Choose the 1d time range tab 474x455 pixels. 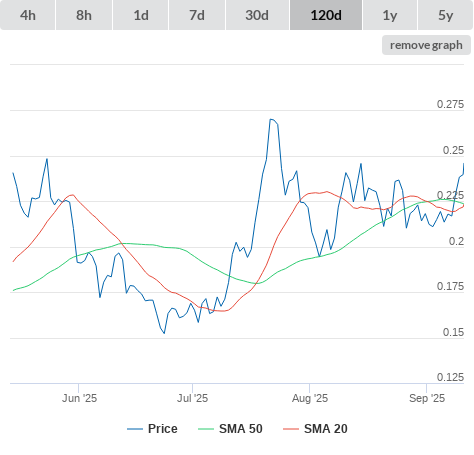click(x=141, y=15)
